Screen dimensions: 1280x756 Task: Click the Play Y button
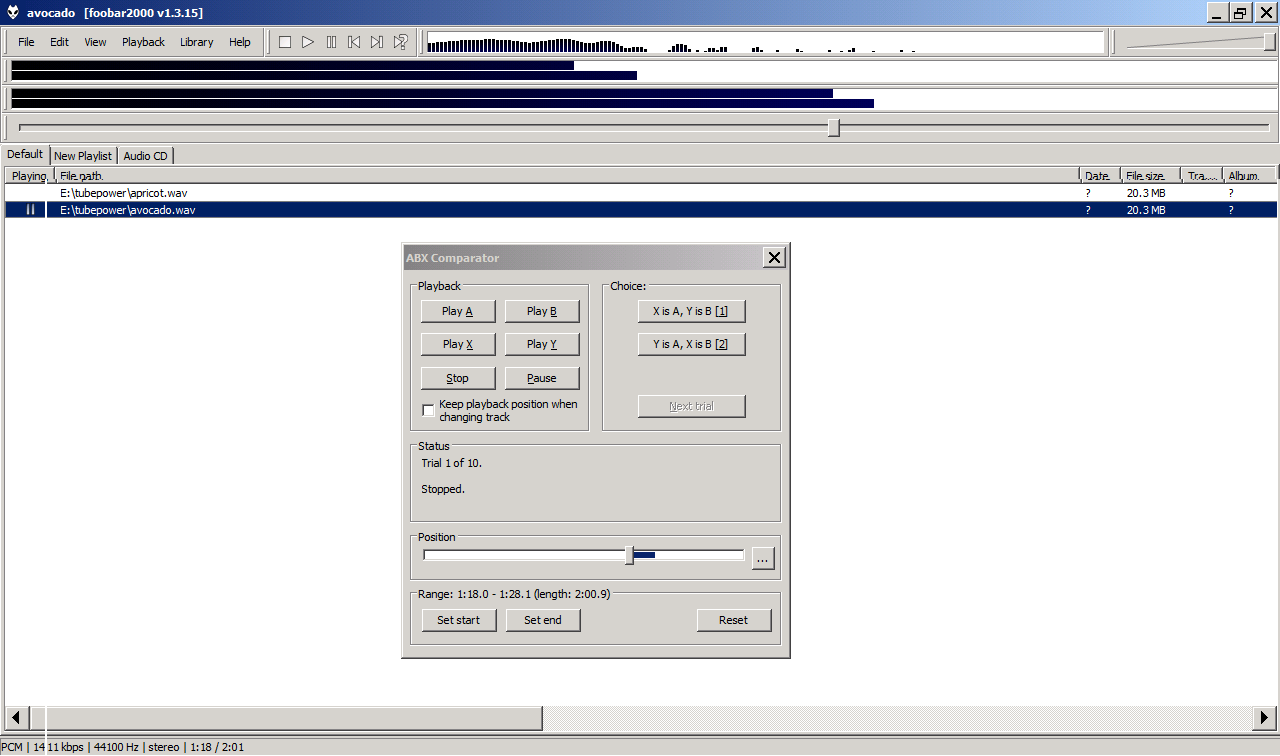point(542,344)
